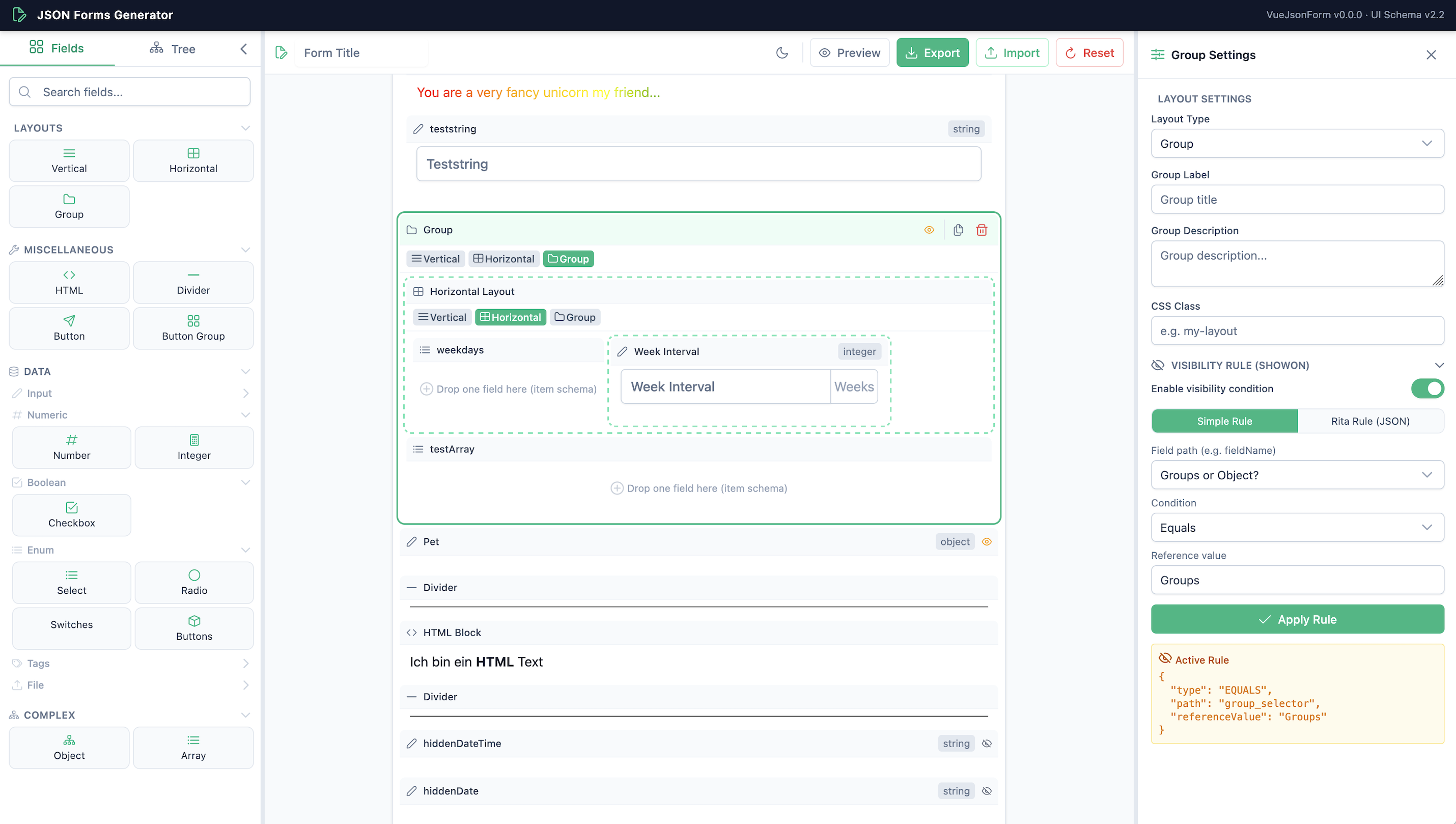Screen dimensions: 1456x824
Task: Click the Apply Rule button
Action: [x=1297, y=619]
